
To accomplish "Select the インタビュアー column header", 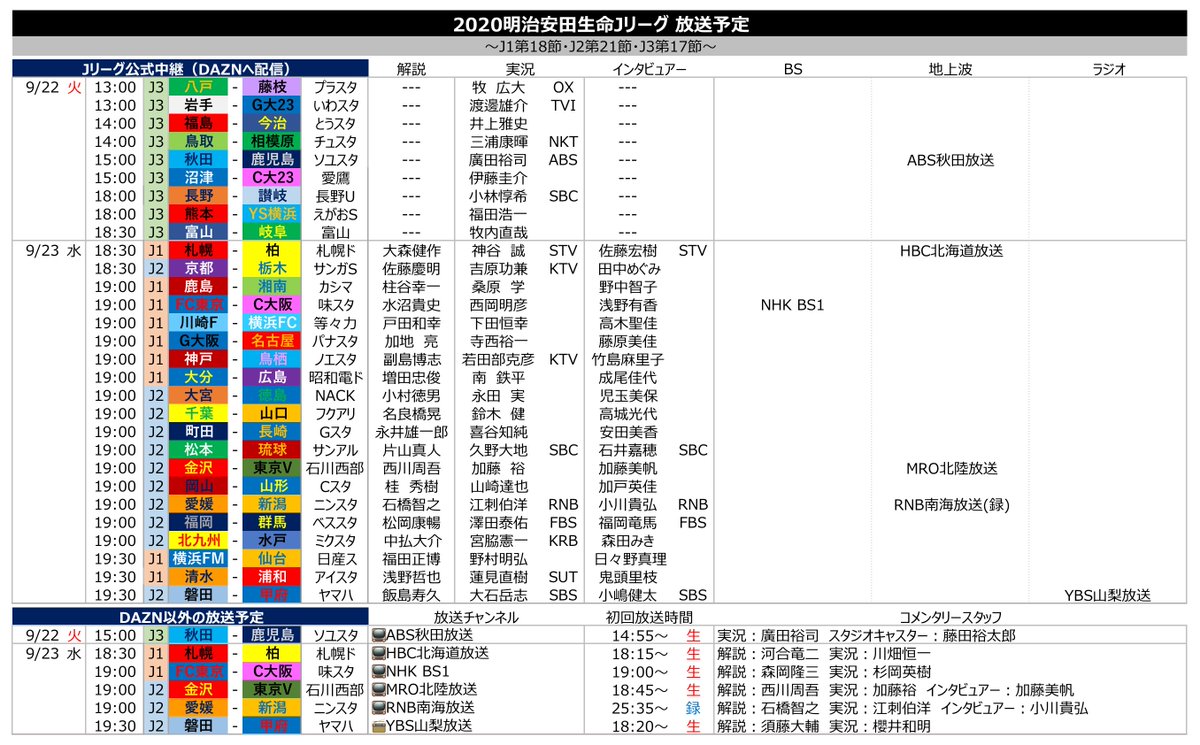I will (649, 69).
